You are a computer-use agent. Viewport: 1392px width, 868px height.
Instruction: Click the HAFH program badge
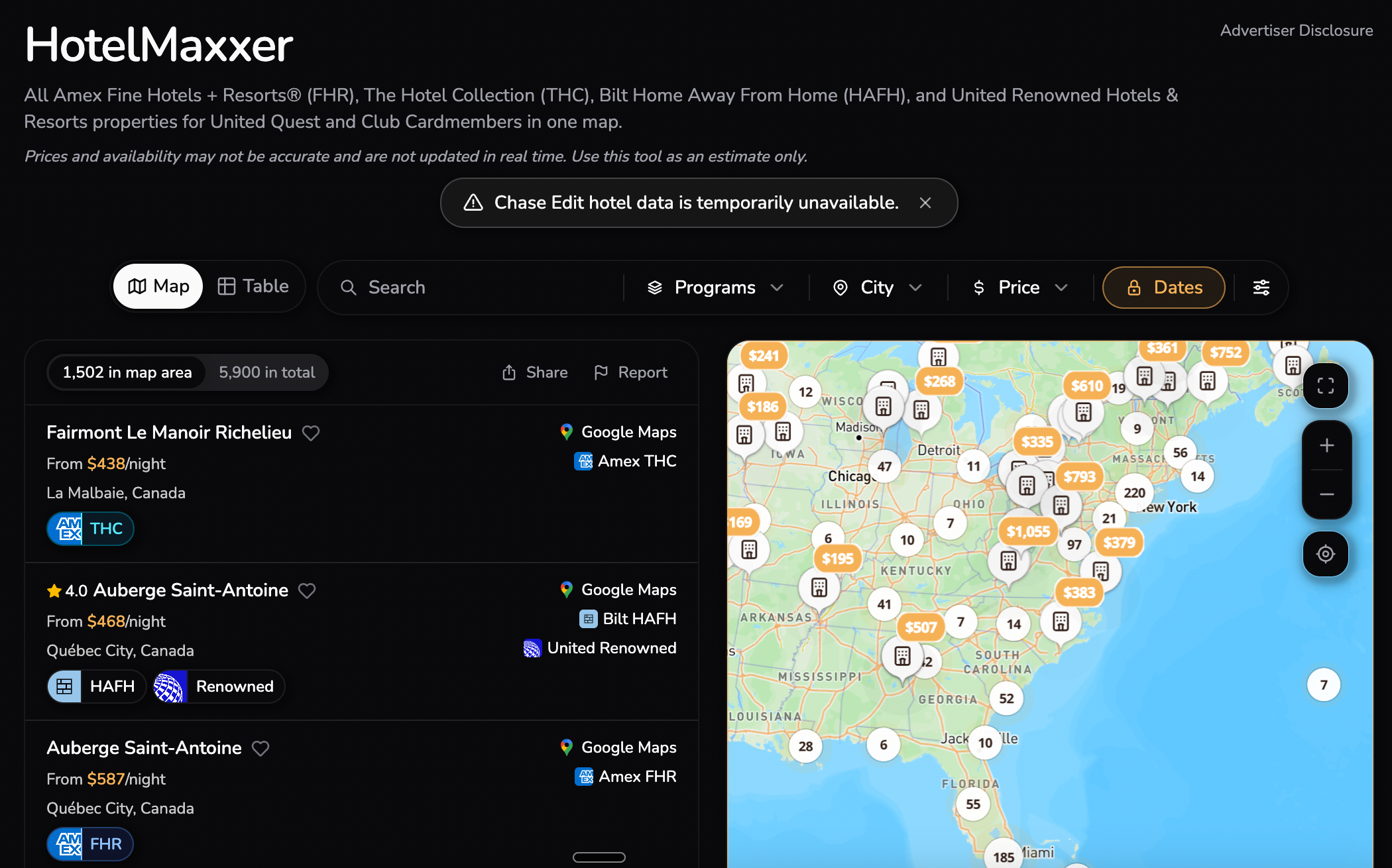[x=96, y=686]
